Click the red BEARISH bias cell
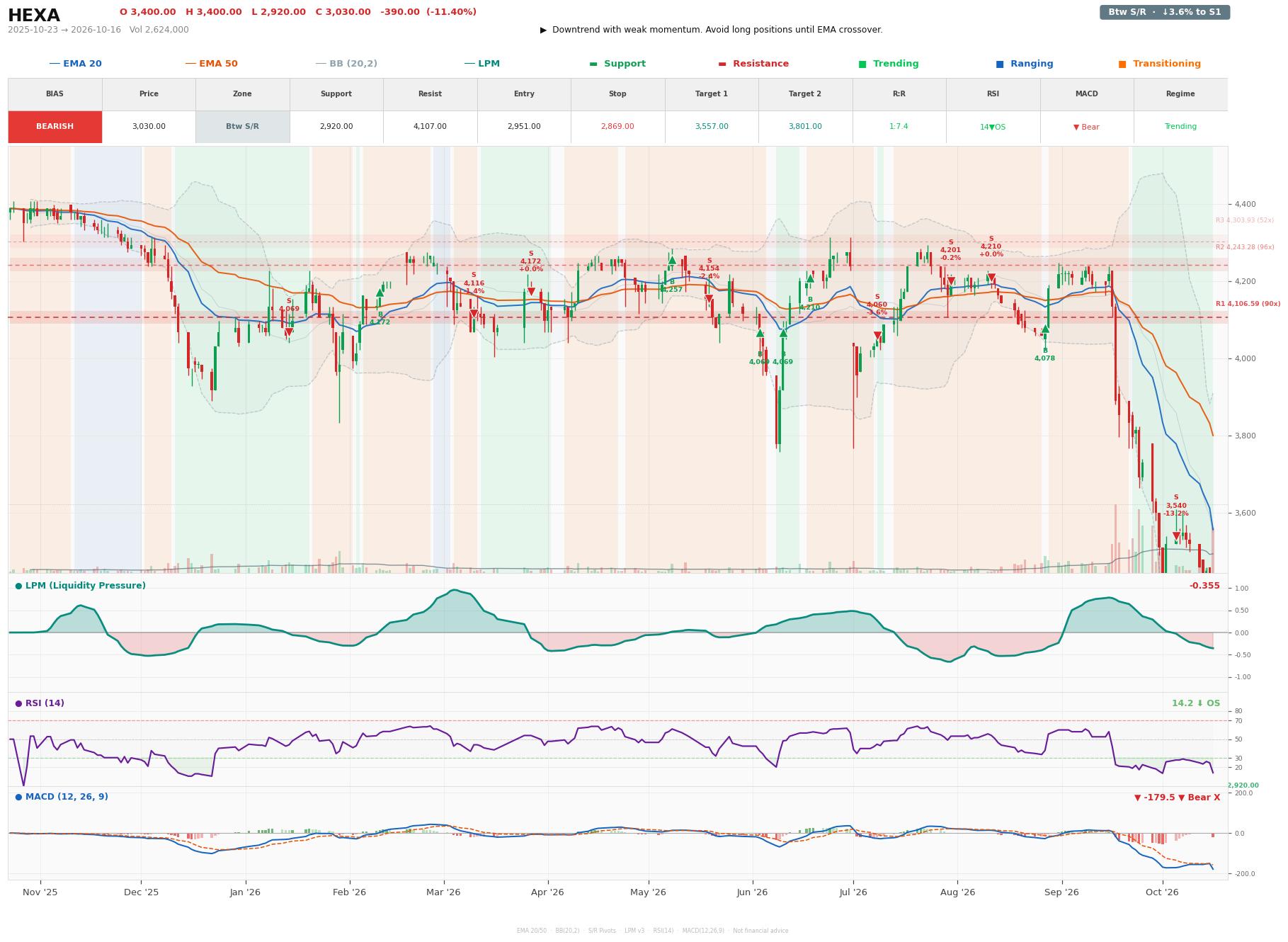Screen dimensions: 1288x942 55,127
